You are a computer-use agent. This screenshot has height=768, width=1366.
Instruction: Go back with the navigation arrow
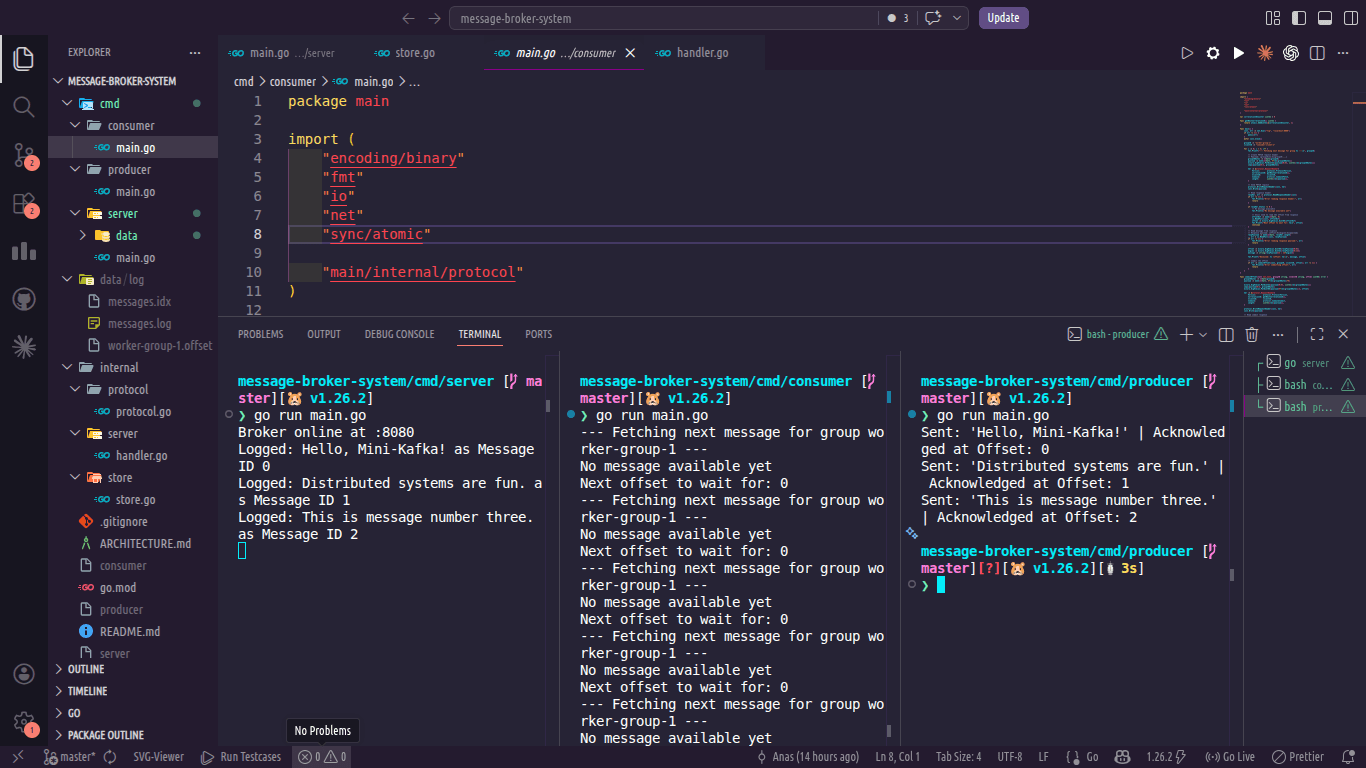[408, 18]
